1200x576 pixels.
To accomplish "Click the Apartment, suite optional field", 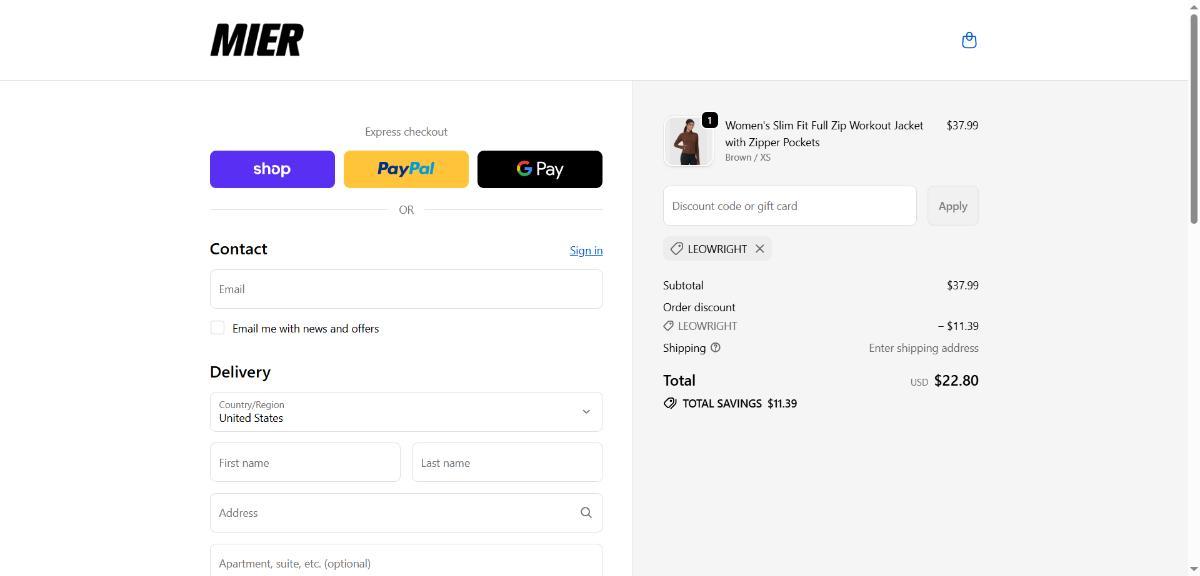I will tap(406, 562).
